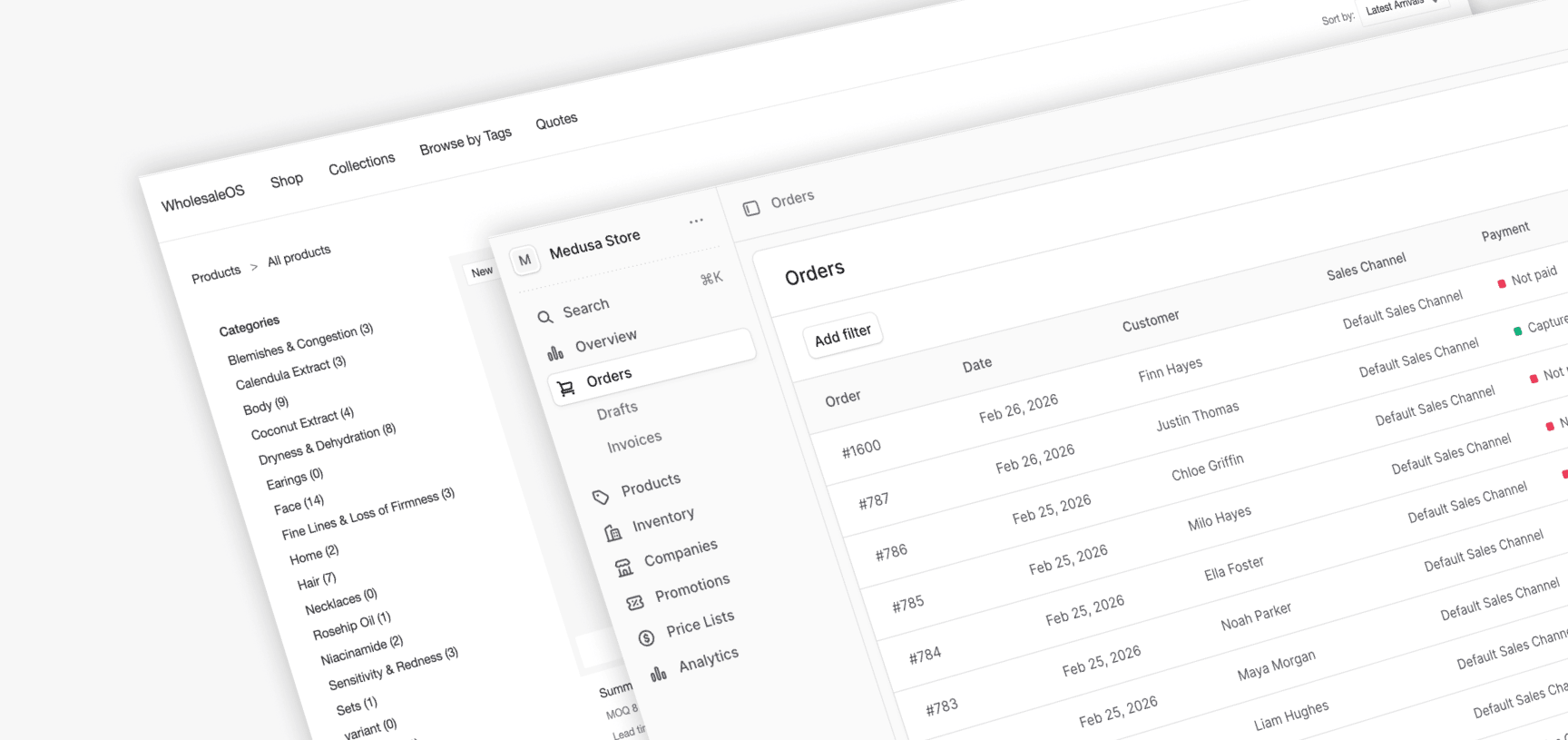Screen dimensions: 1568x740
Task: Click the Customer column header
Action: [x=1151, y=321]
